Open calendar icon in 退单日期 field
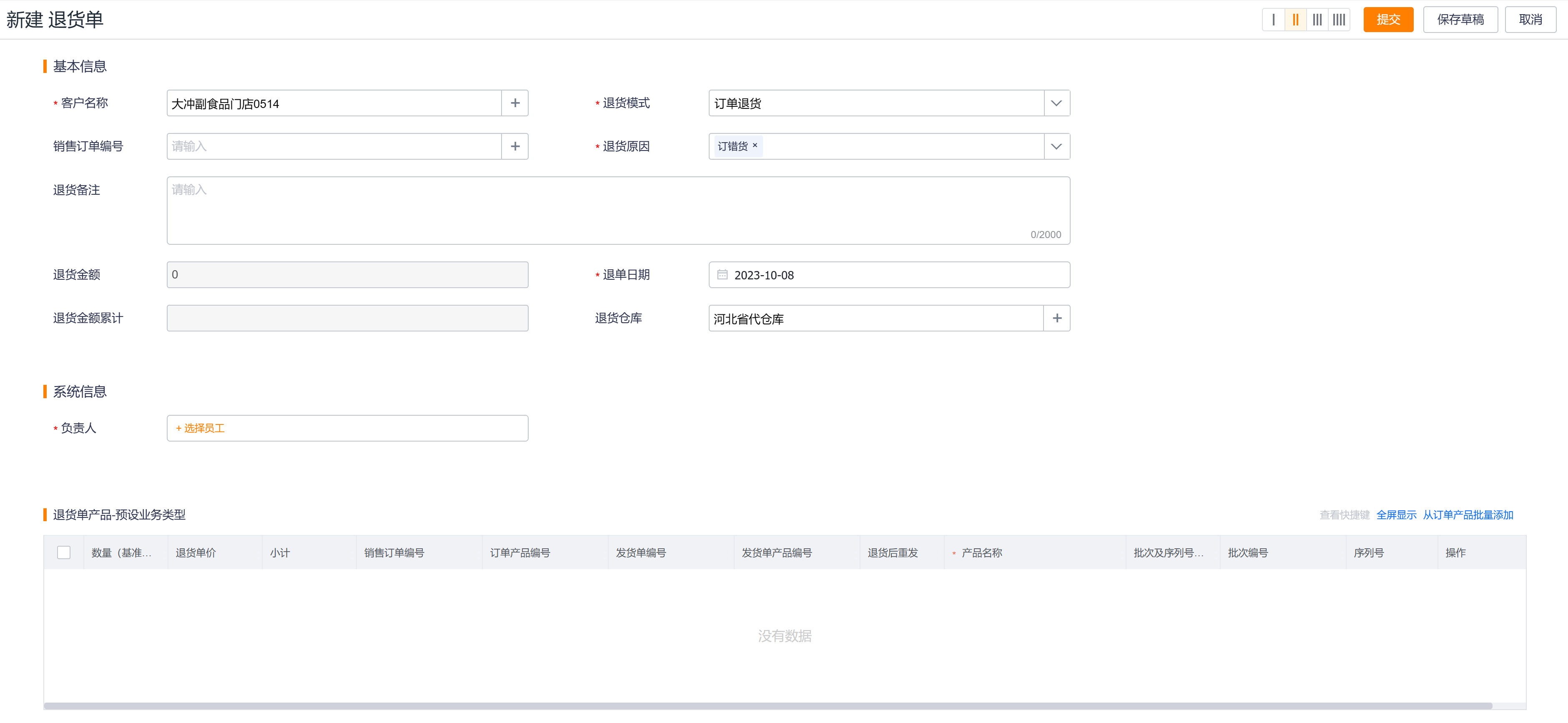The width and height of the screenshot is (1568, 723). pyautogui.click(x=722, y=275)
